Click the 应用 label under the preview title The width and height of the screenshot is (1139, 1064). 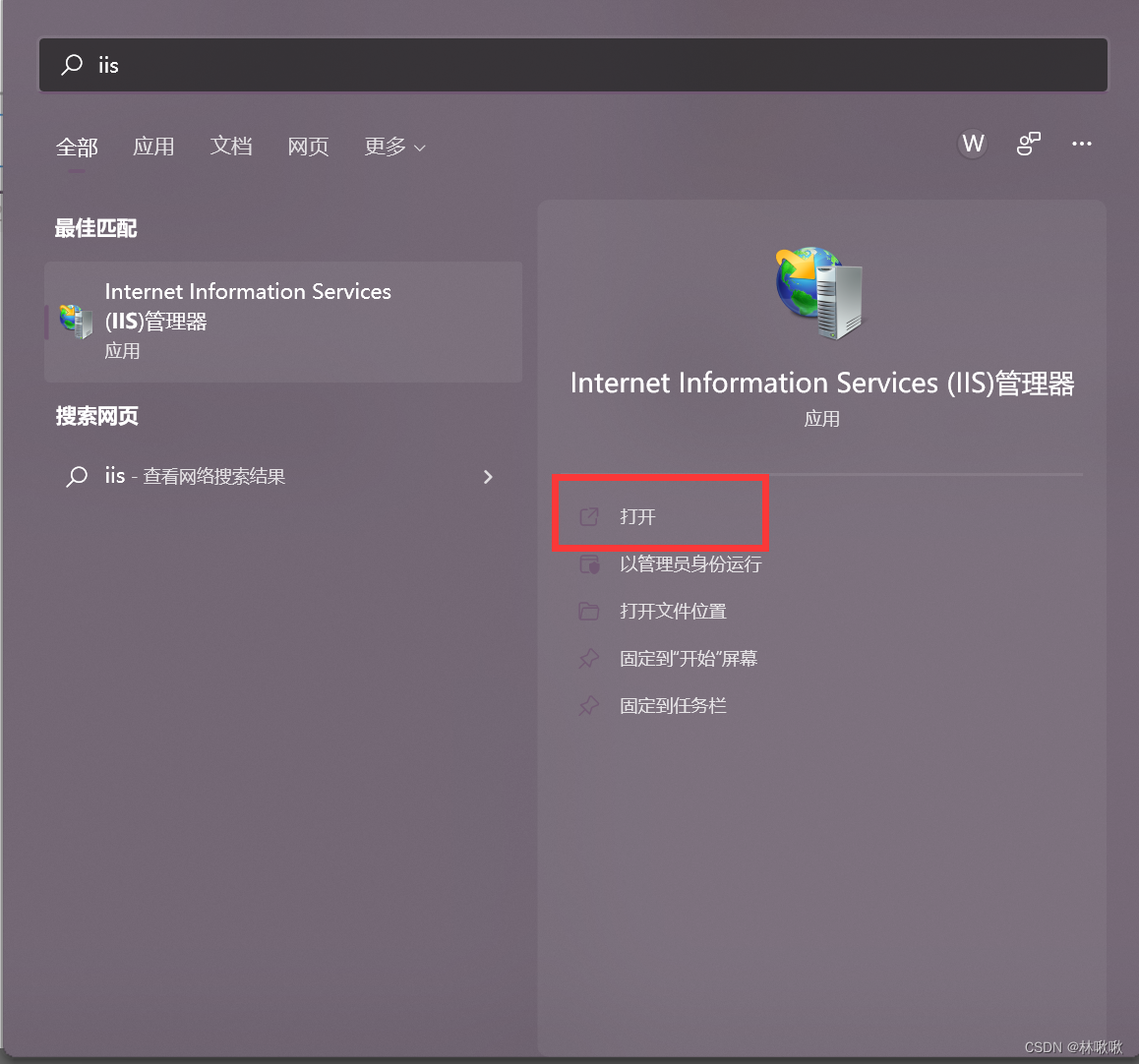point(821,418)
